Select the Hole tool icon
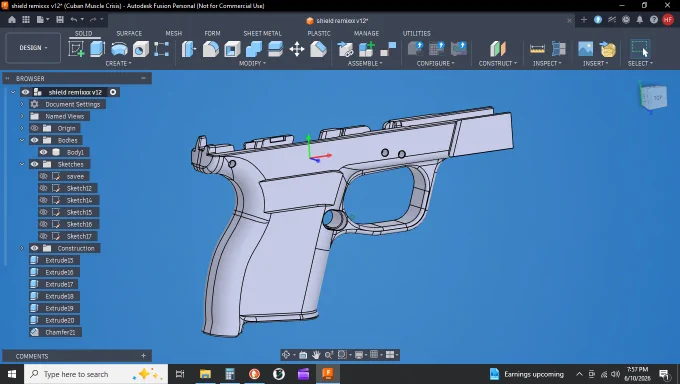This screenshot has height=384, width=680. [x=141, y=49]
